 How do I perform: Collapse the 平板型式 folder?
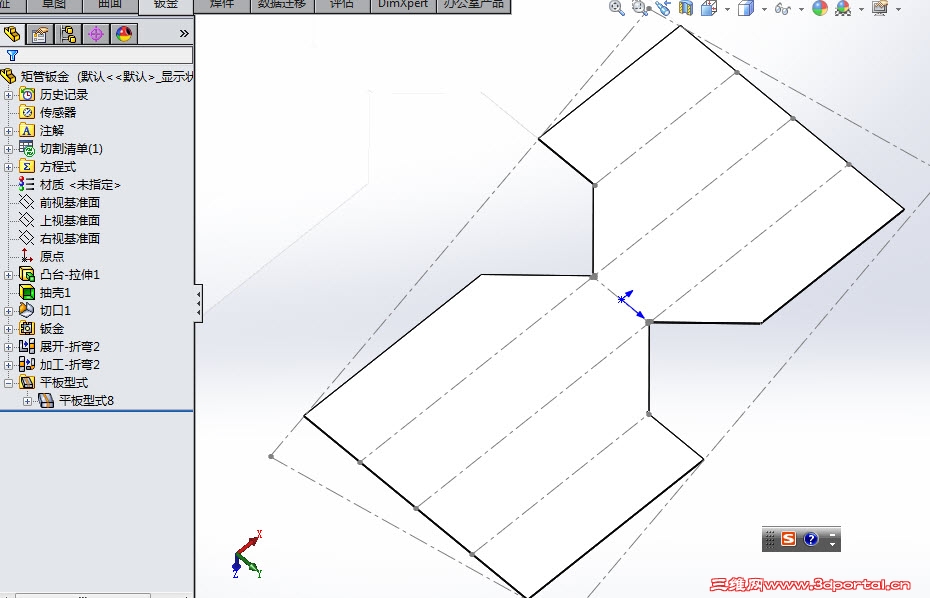[x=8, y=383]
